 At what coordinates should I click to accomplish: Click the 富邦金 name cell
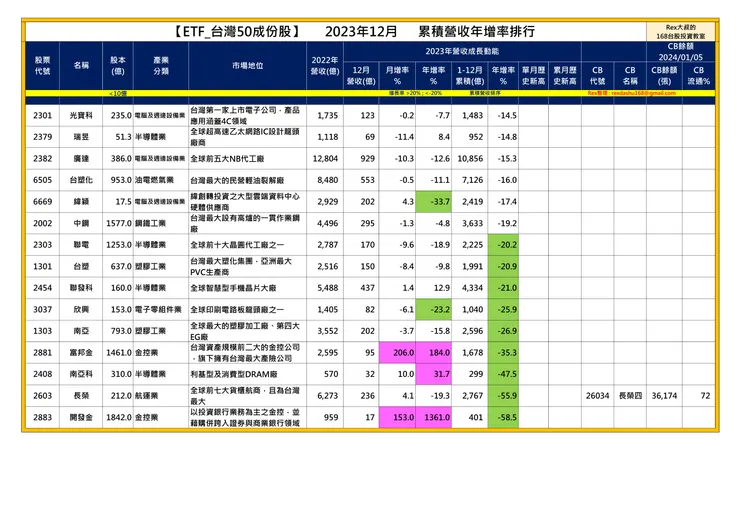(x=81, y=353)
